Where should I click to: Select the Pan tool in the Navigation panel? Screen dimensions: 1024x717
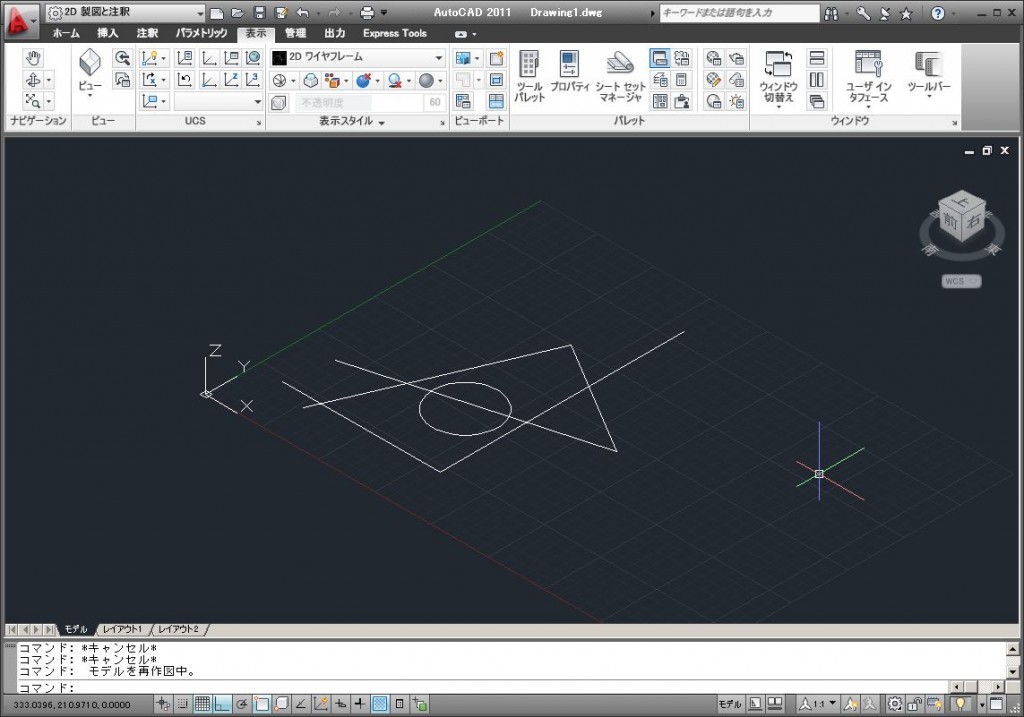[x=33, y=60]
